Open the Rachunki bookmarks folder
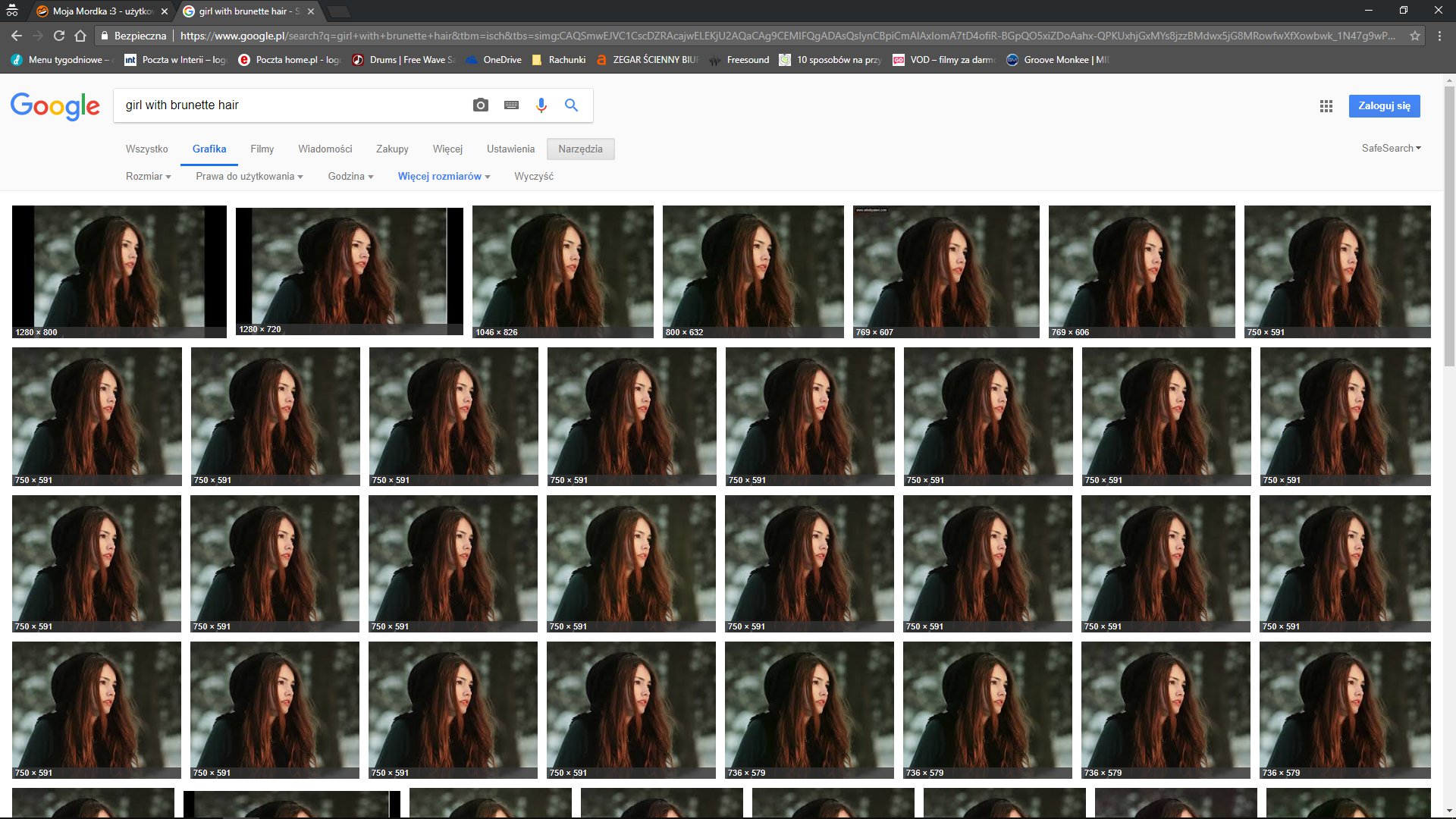This screenshot has width=1456, height=819. (x=558, y=60)
